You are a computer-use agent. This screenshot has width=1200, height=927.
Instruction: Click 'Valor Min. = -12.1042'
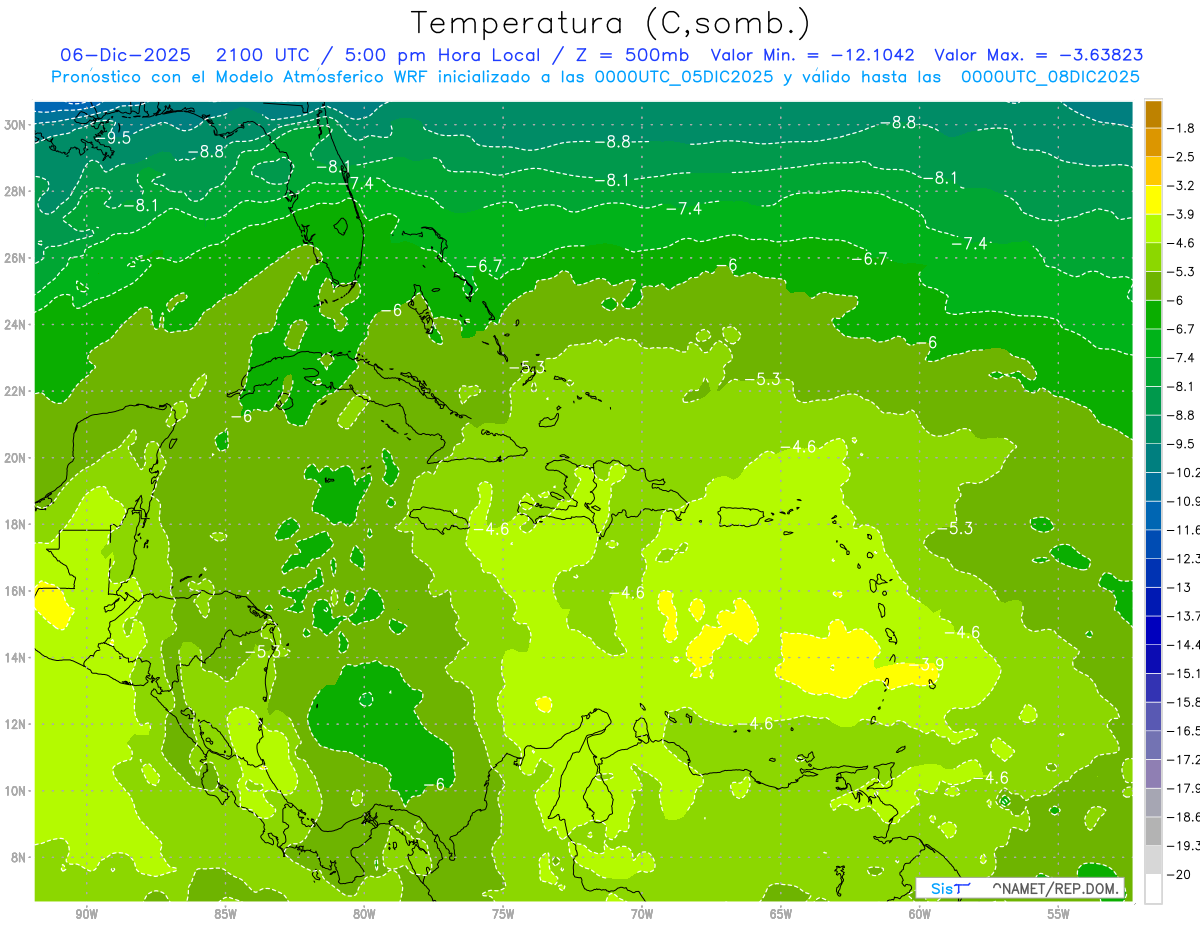pyautogui.click(x=813, y=54)
